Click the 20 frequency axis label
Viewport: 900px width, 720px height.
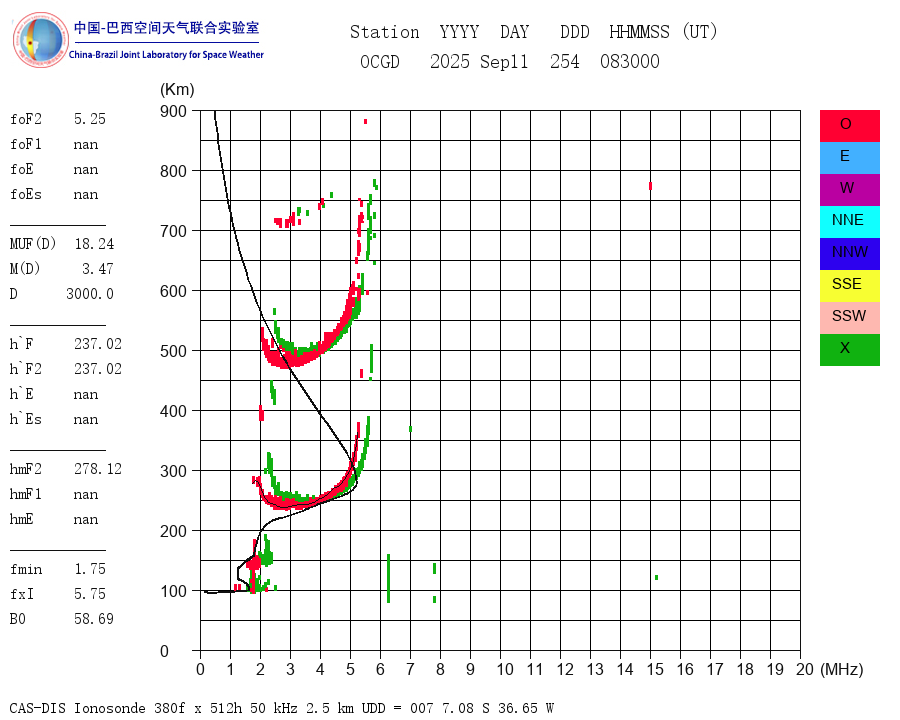click(805, 669)
